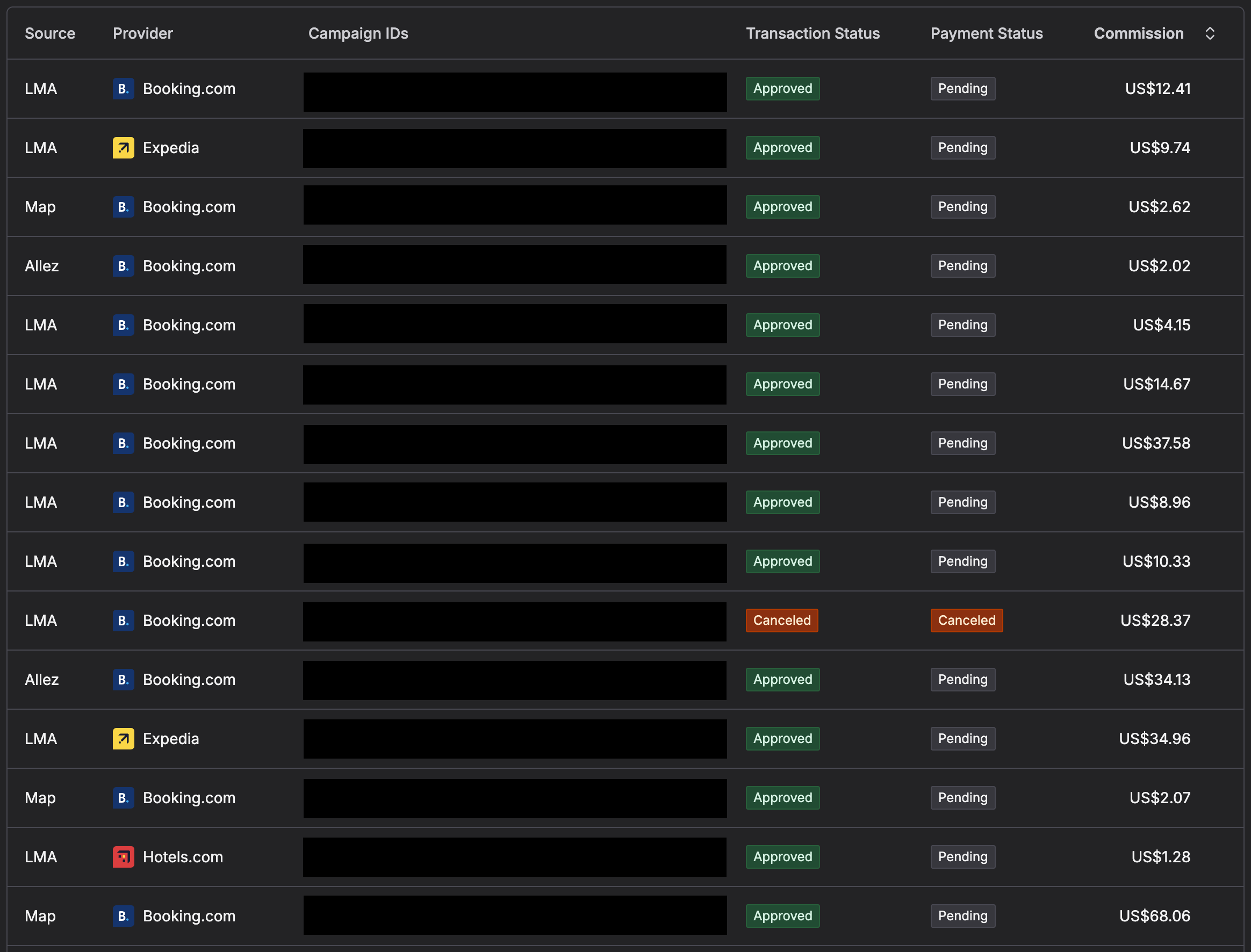The width and height of the screenshot is (1251, 952).
Task: Click the Provider column header
Action: coord(143,33)
